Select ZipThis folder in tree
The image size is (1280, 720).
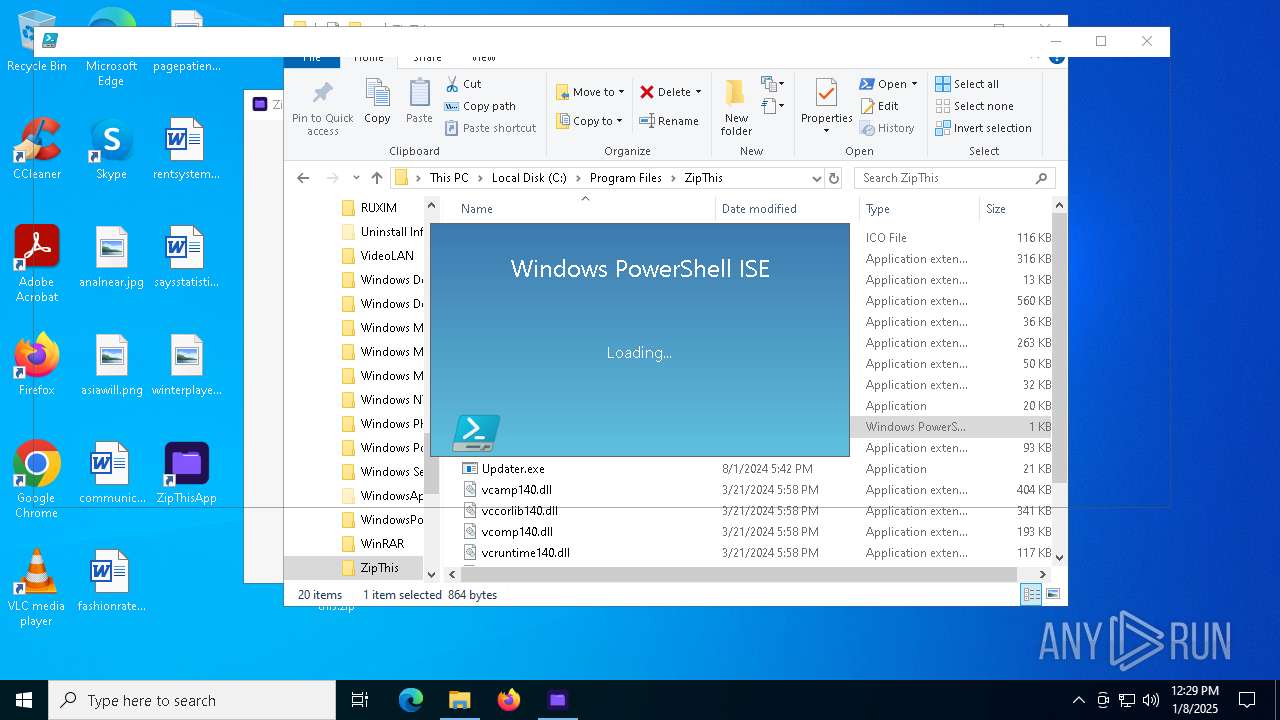pos(380,568)
